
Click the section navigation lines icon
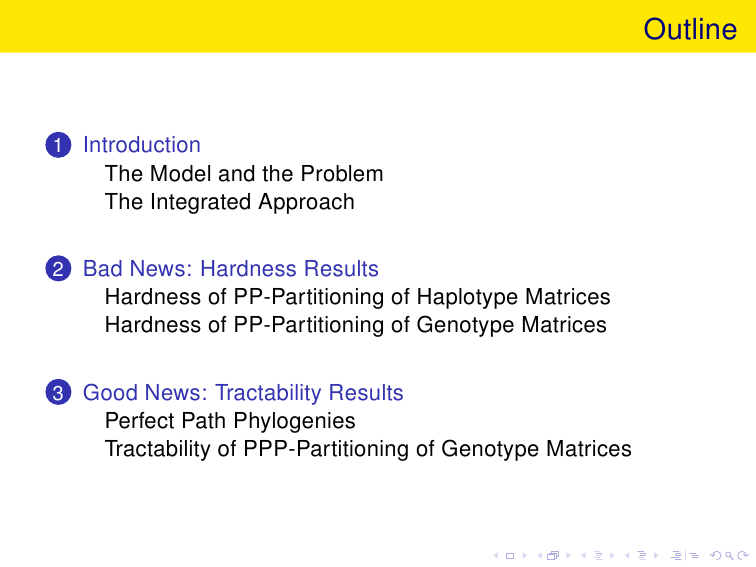[x=642, y=555]
